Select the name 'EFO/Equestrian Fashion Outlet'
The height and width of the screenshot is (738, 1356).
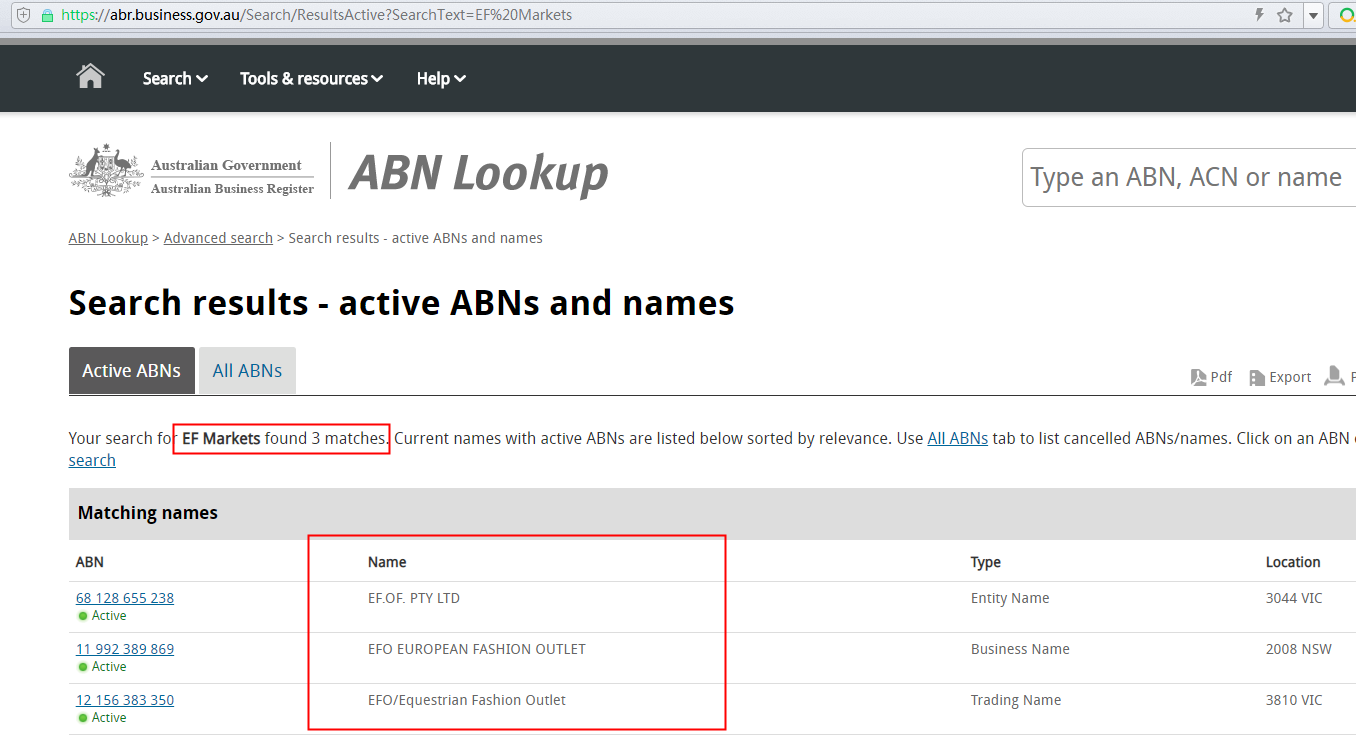(467, 700)
